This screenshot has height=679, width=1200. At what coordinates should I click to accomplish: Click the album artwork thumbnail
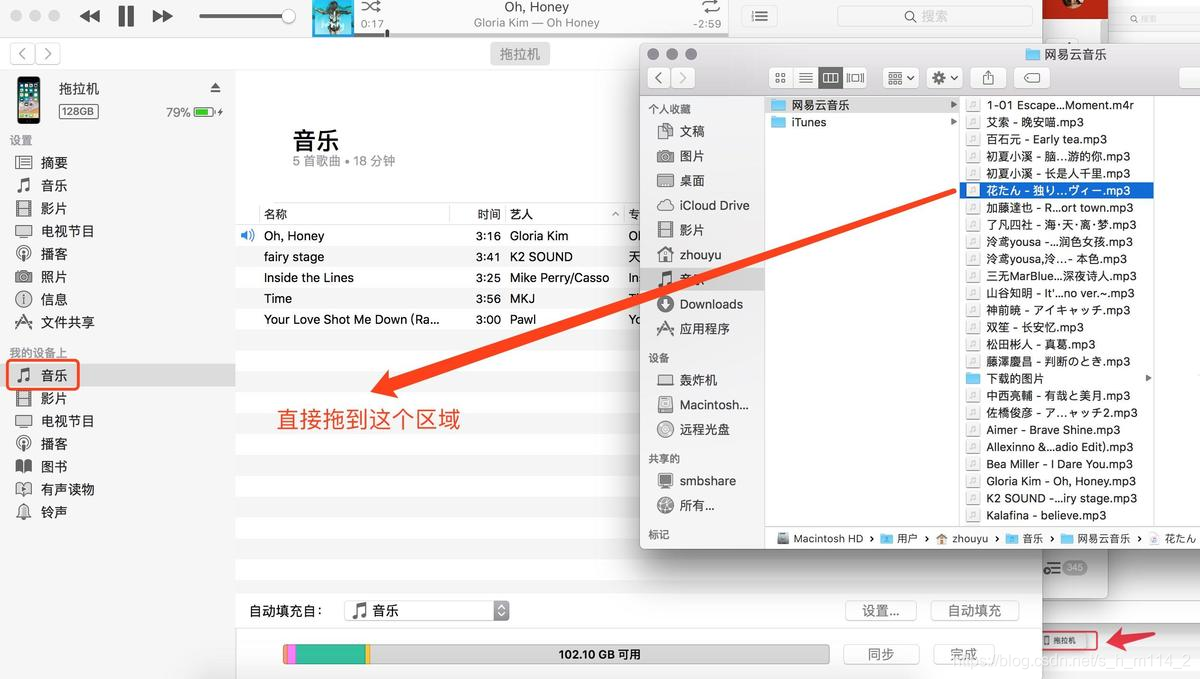point(333,18)
